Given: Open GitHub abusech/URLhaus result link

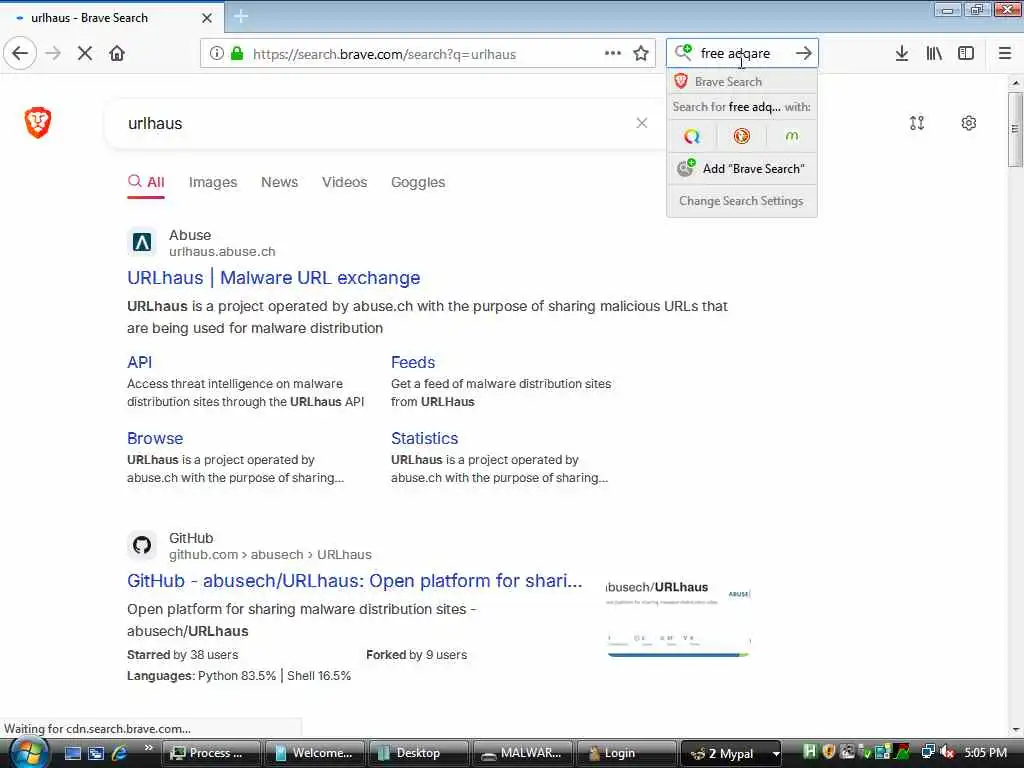Looking at the screenshot, I should pos(355,581).
